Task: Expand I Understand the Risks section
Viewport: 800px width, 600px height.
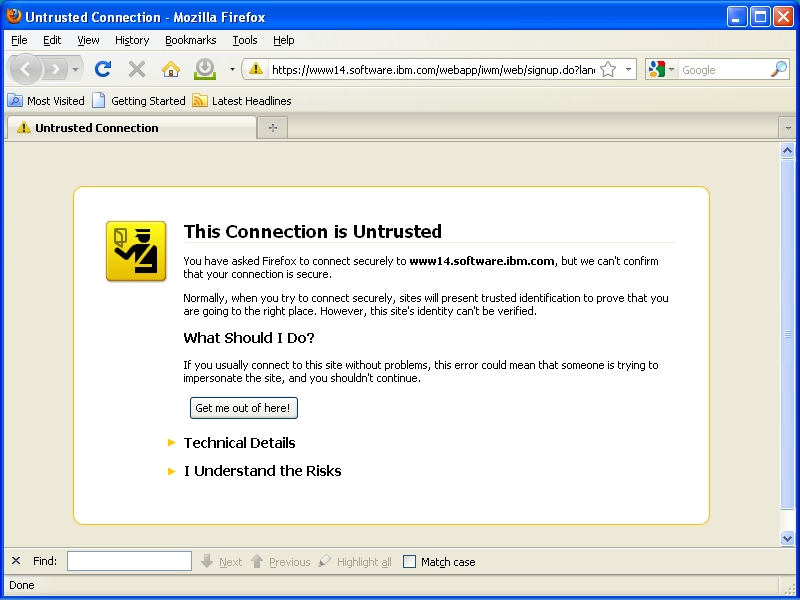Action: click(262, 471)
